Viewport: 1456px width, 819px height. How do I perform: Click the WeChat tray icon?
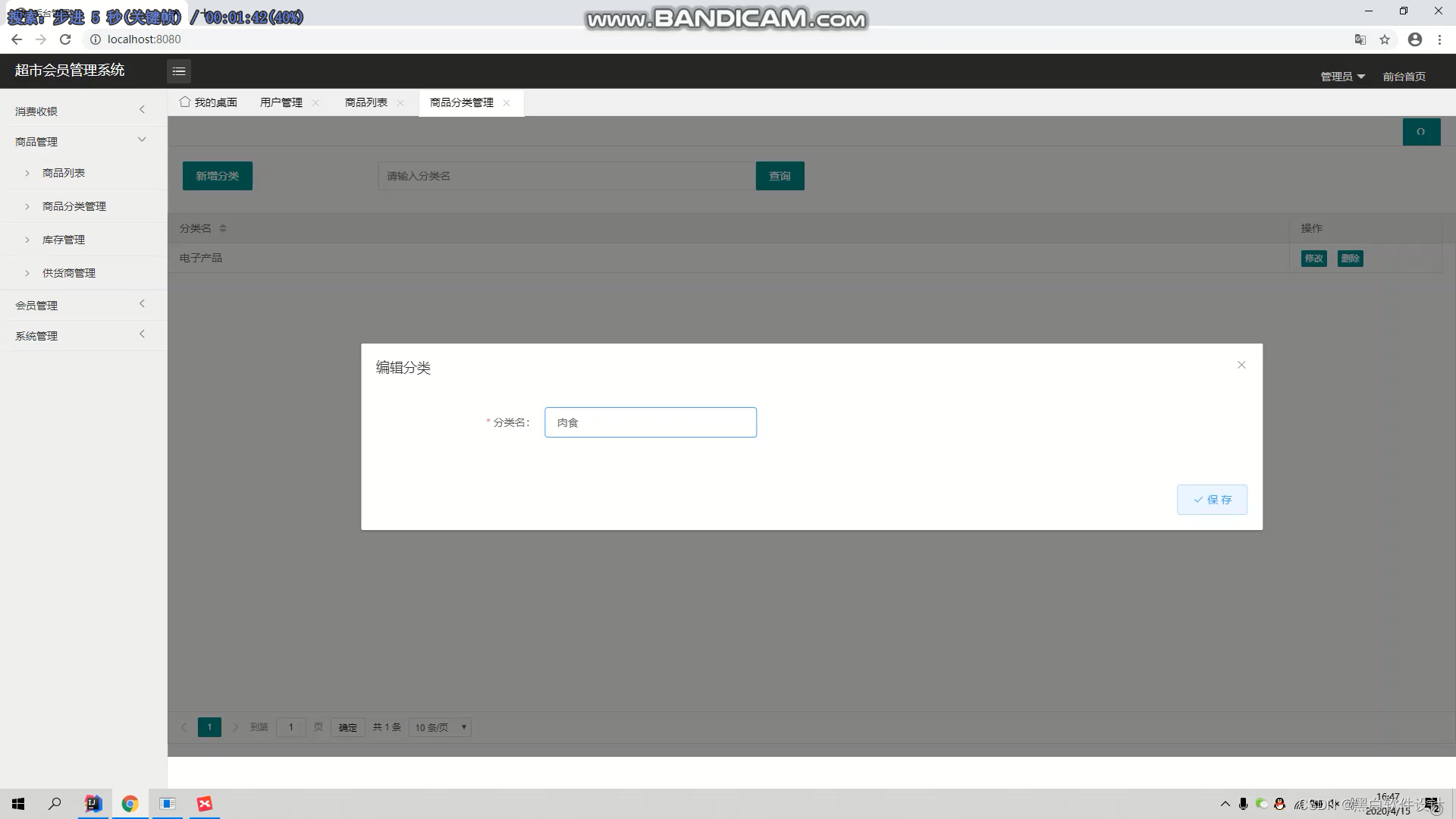1262,804
